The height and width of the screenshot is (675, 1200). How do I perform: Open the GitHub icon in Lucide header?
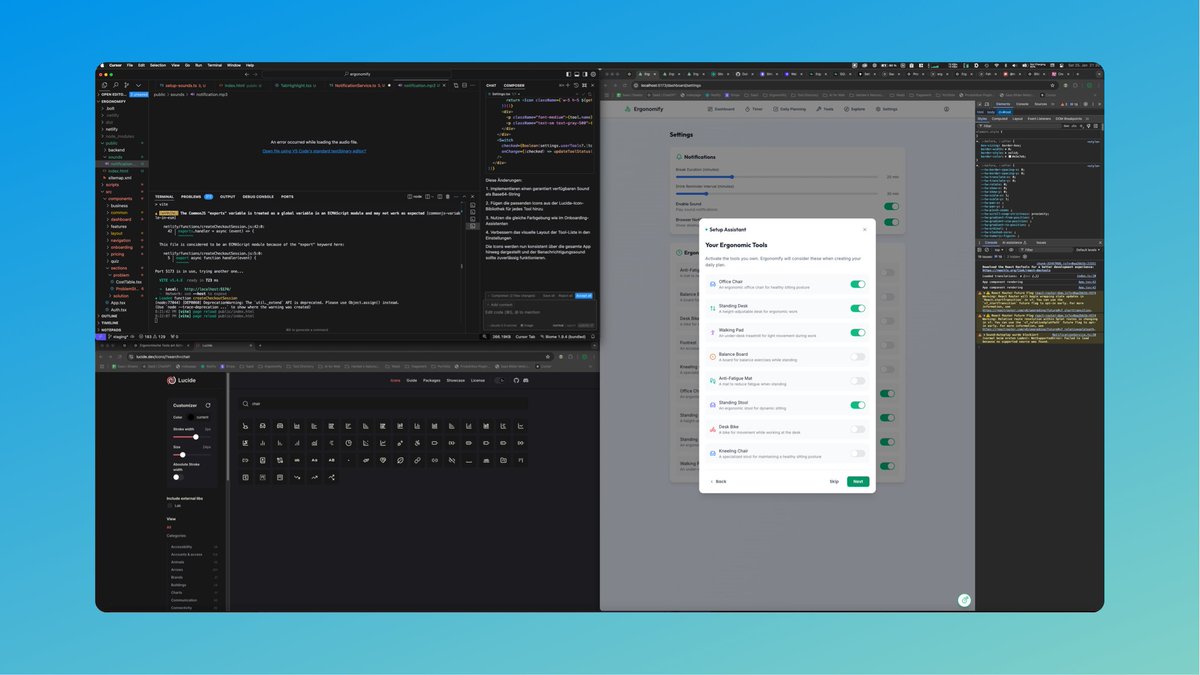[x=516, y=380]
